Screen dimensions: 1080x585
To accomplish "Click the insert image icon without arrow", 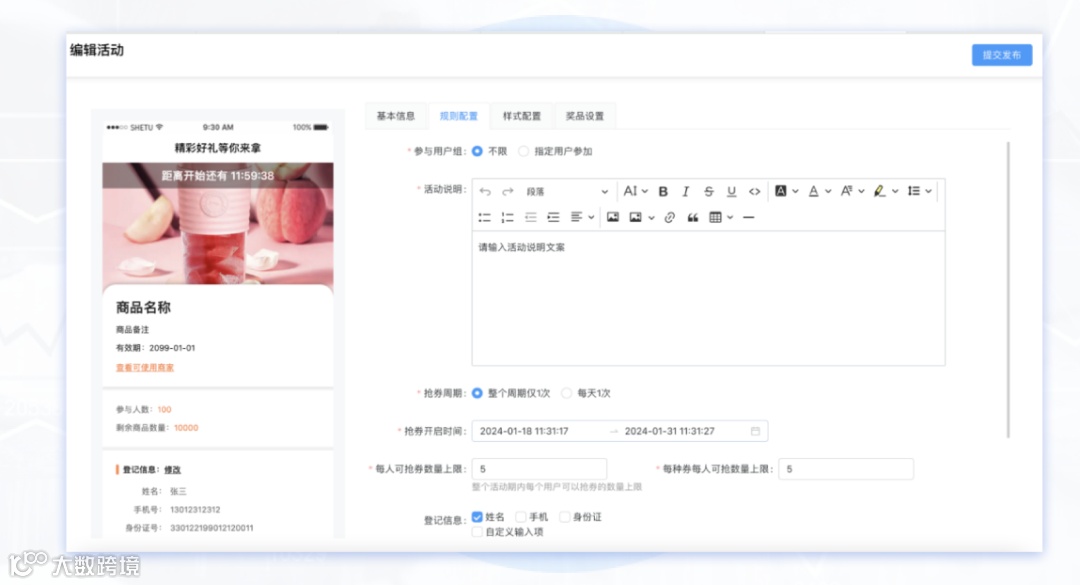I will 612,218.
